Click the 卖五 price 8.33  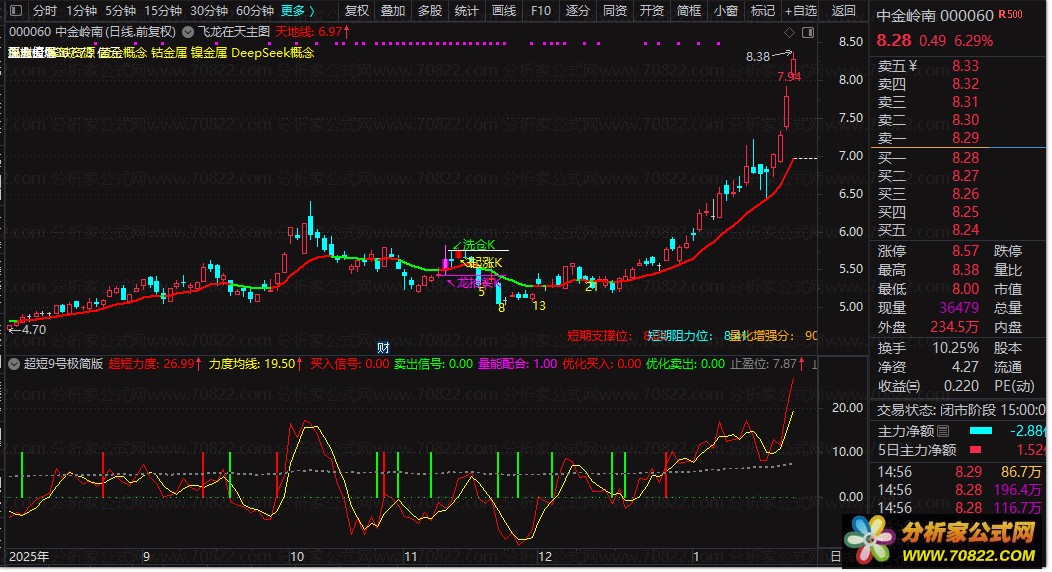pos(965,66)
